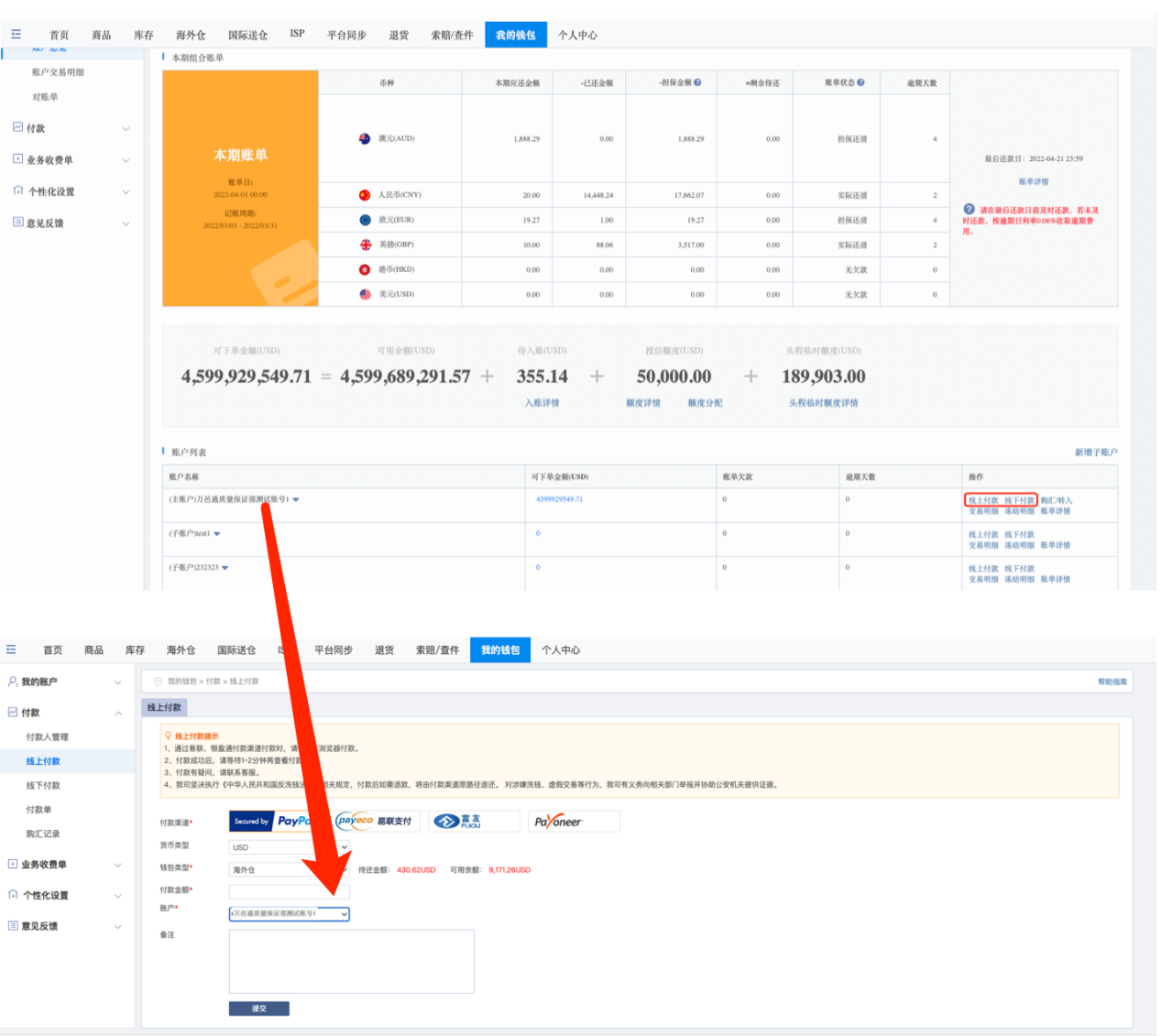Expand the sub-account test dropdown arrow

click(217, 533)
